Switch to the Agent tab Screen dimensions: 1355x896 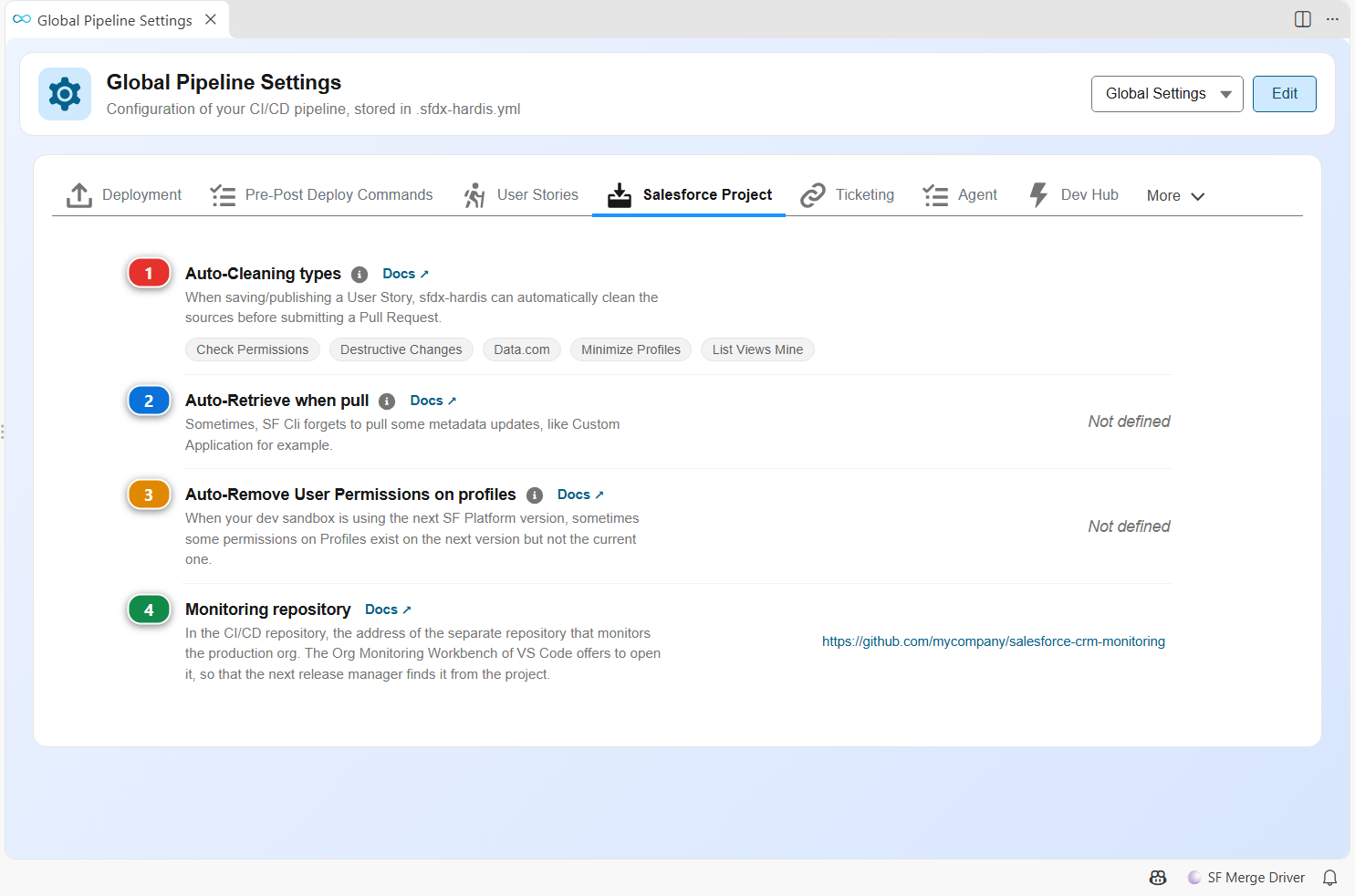(x=960, y=194)
